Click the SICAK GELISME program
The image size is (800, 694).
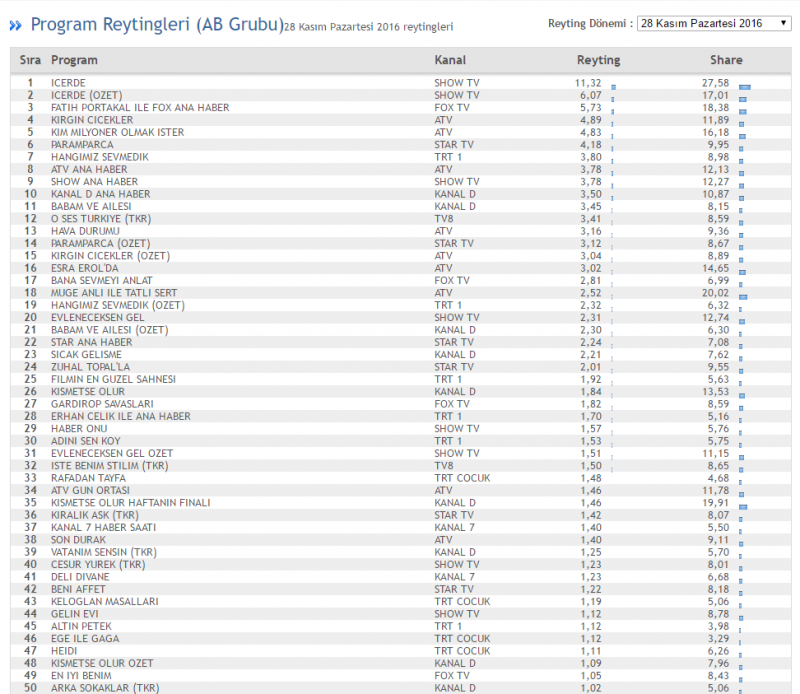(86, 355)
